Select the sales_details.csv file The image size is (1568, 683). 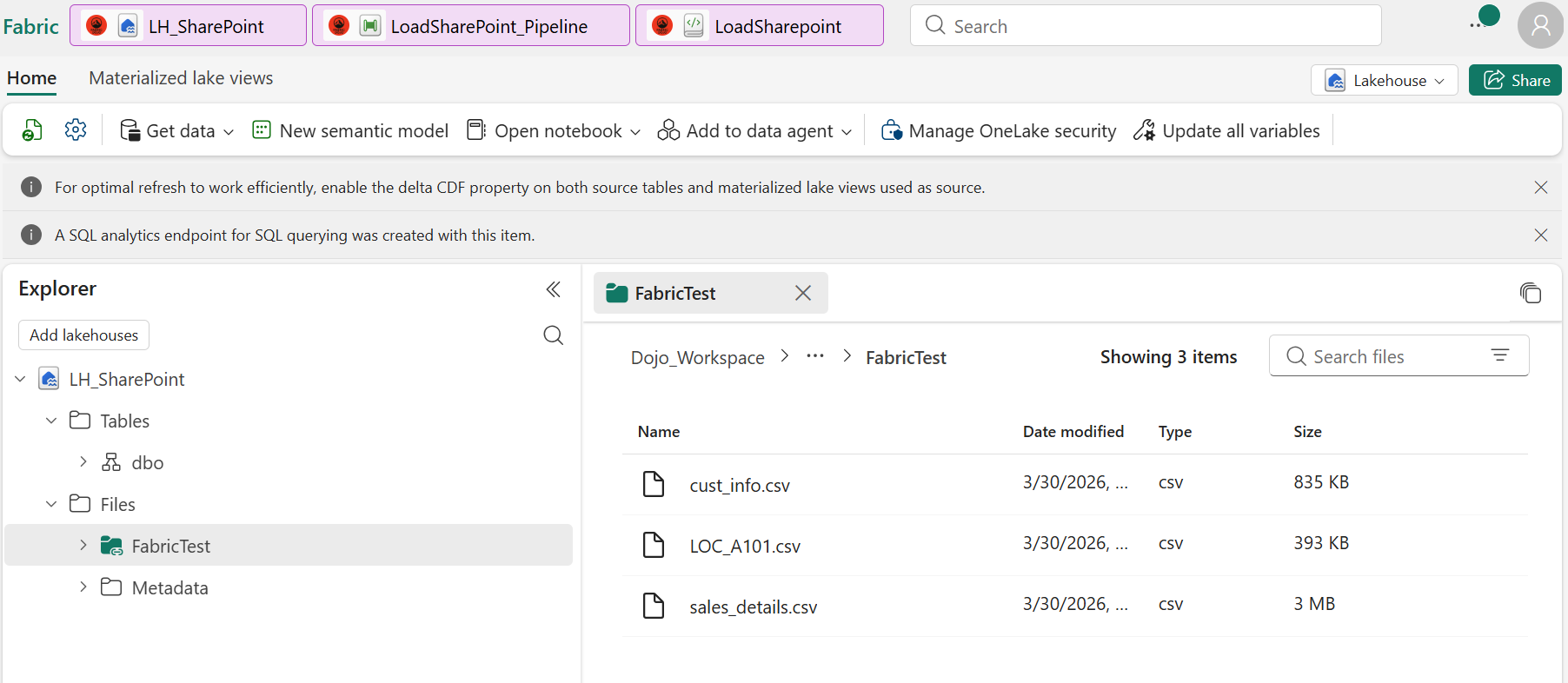[x=754, y=607]
